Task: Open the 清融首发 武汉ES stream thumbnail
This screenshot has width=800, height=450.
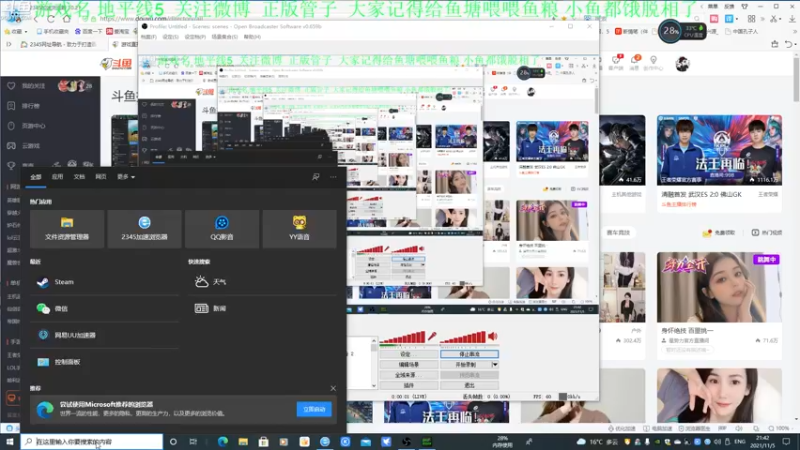Action: (719, 150)
